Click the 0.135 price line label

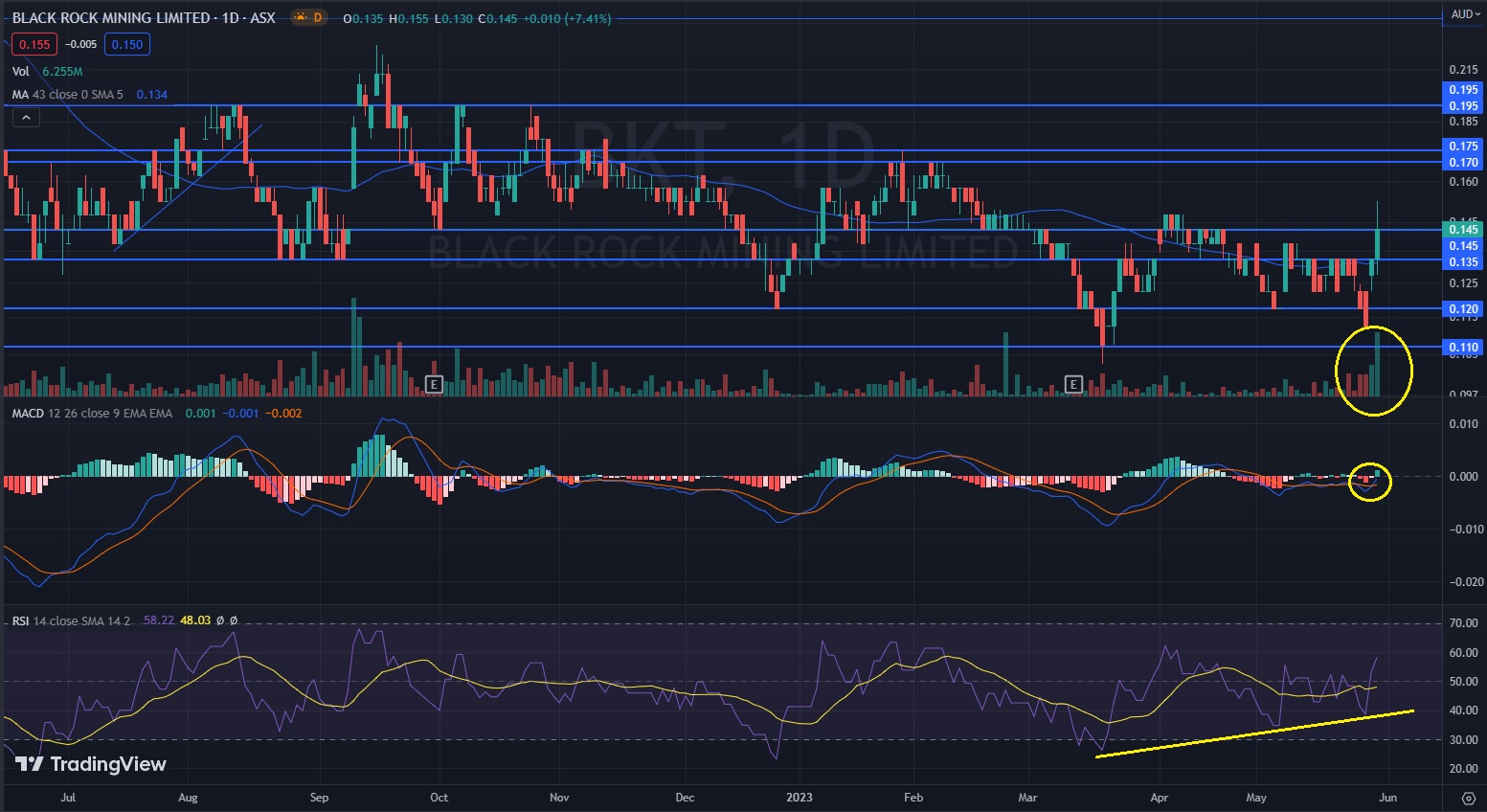[1463, 261]
